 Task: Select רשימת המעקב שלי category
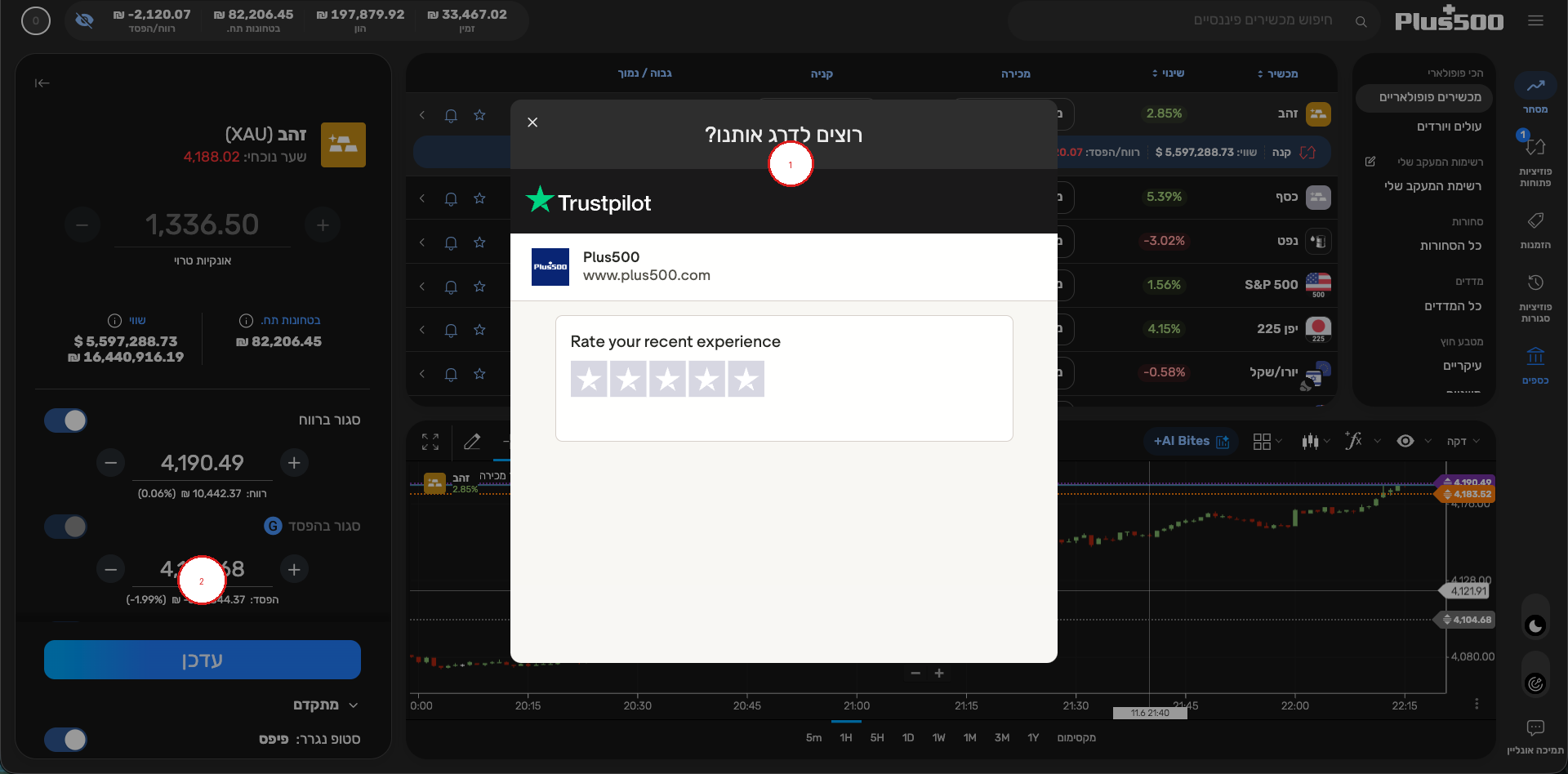(x=1433, y=186)
